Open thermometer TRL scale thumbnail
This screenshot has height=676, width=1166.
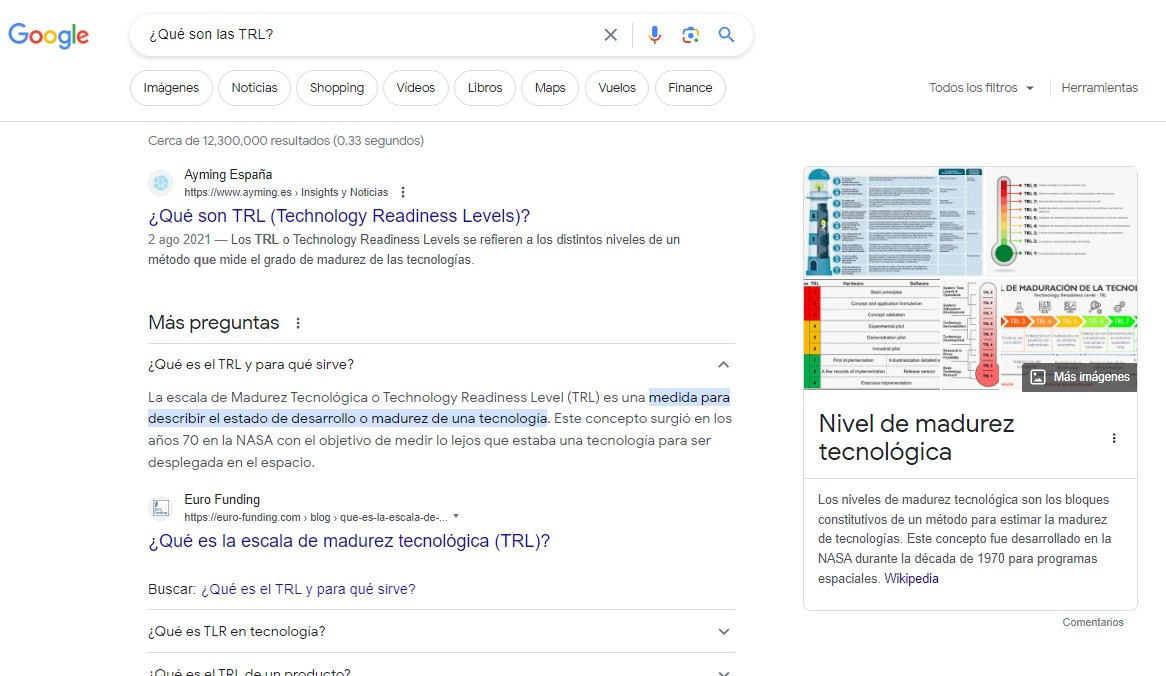[x=1061, y=222]
